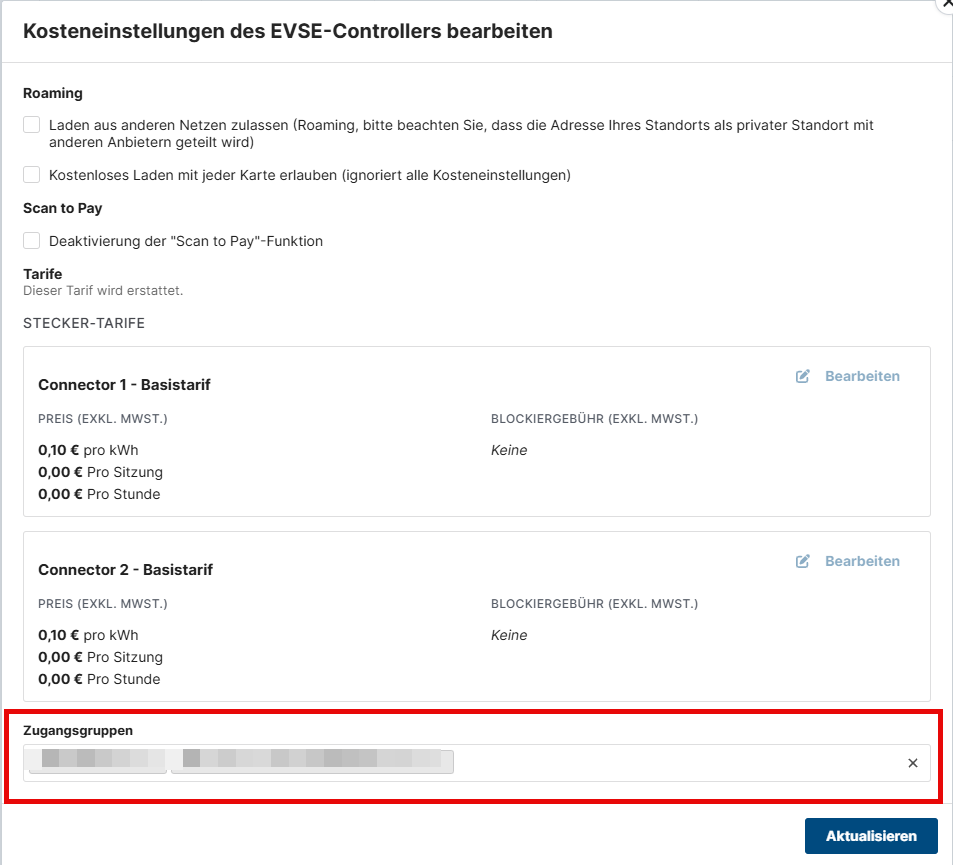The image size is (953, 865).
Task: Select the first Zugangsgruppen tag
Action: pyautogui.click(x=97, y=762)
